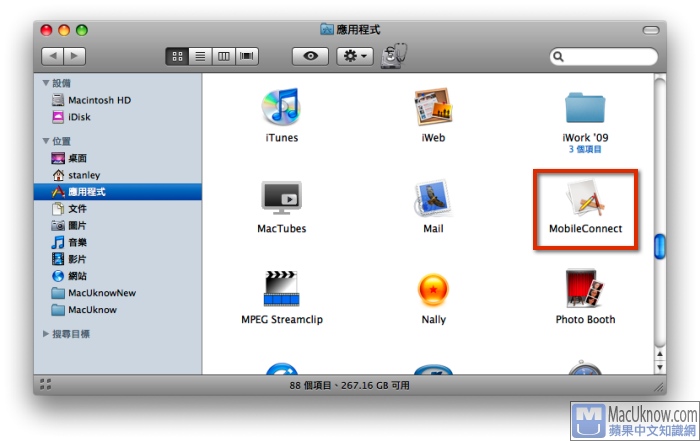Select the MacTubes app icon

click(x=281, y=198)
